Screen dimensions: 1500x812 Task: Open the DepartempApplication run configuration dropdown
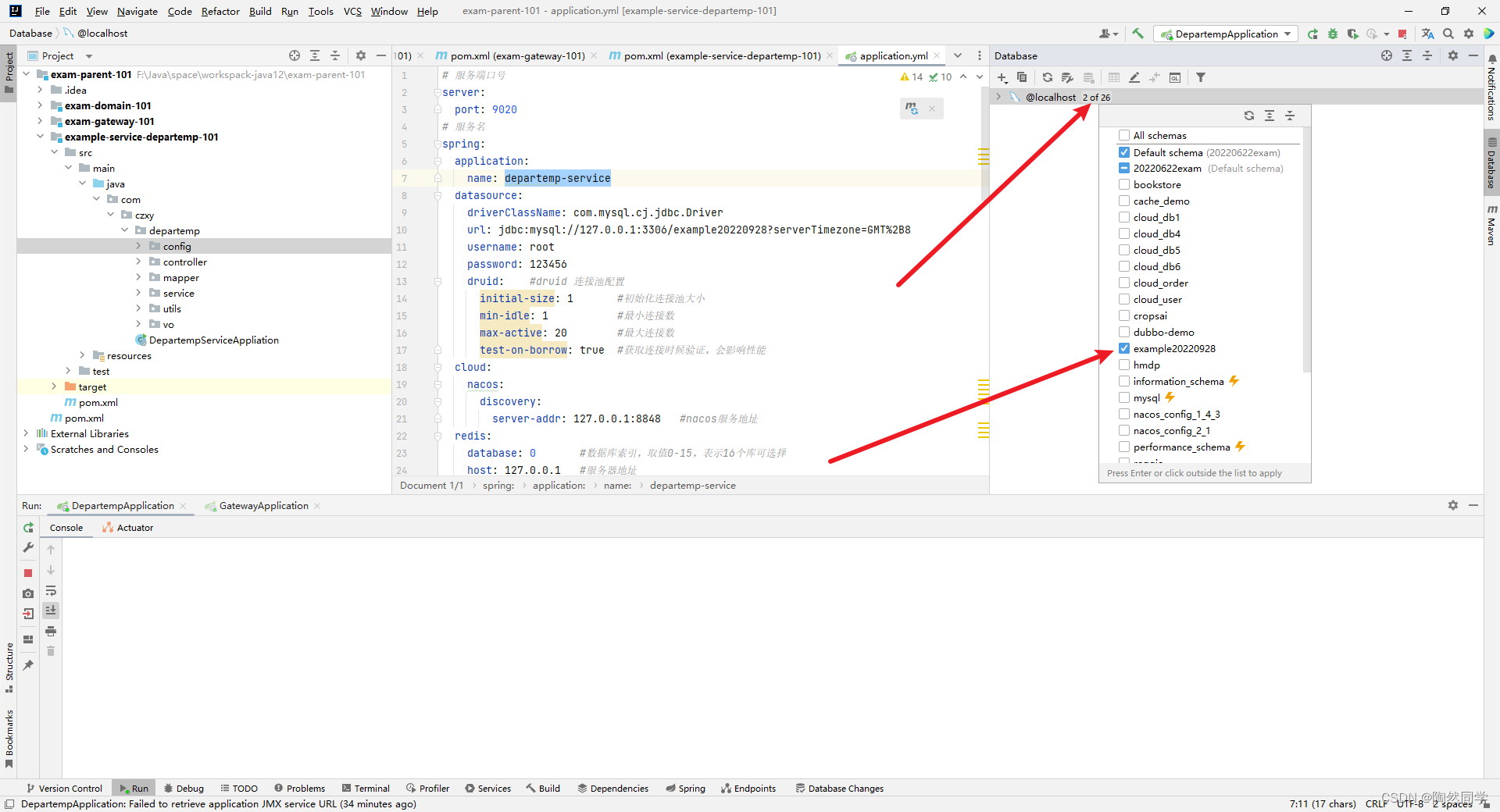[1226, 34]
